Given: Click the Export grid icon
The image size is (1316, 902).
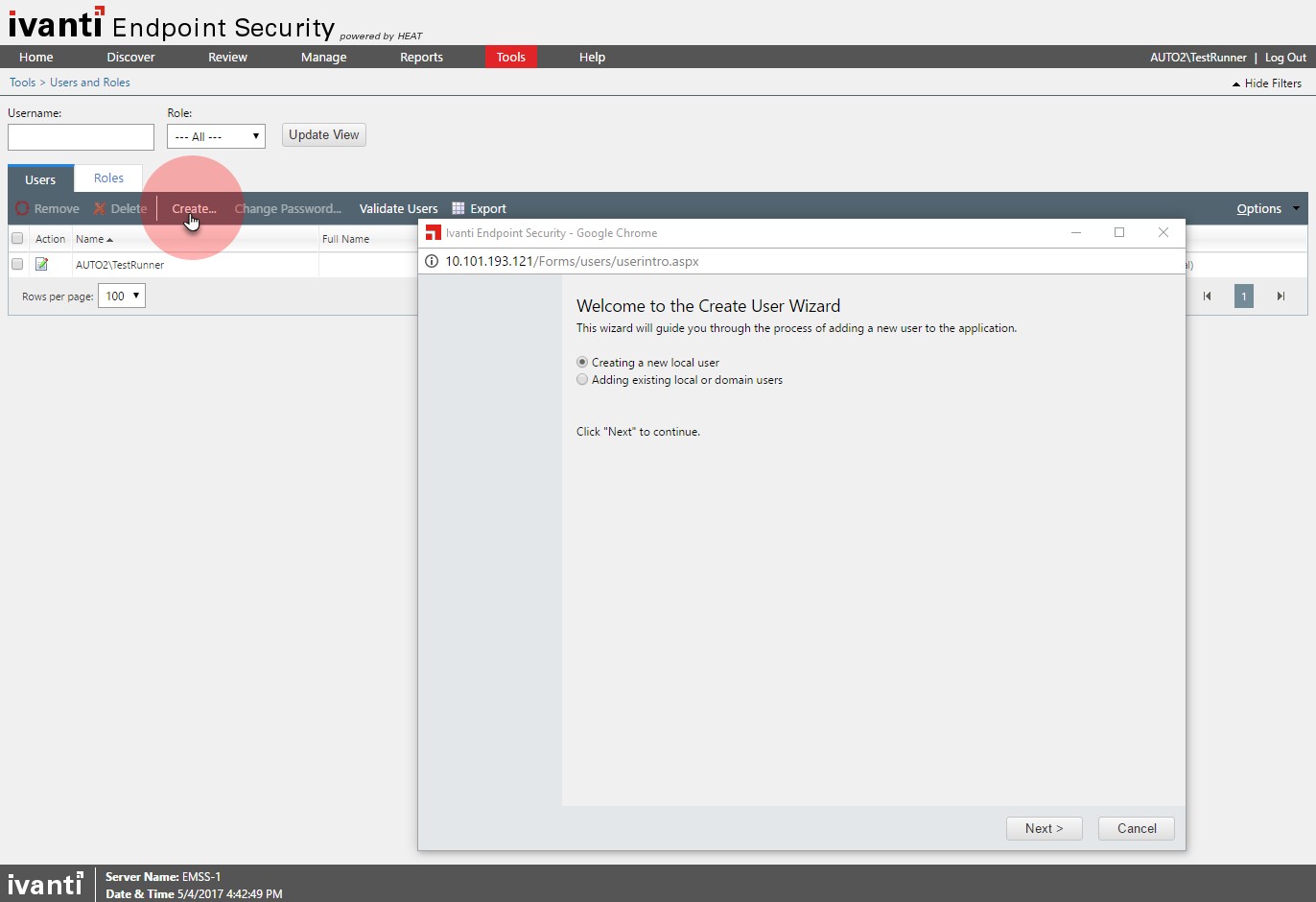Looking at the screenshot, I should tap(458, 208).
